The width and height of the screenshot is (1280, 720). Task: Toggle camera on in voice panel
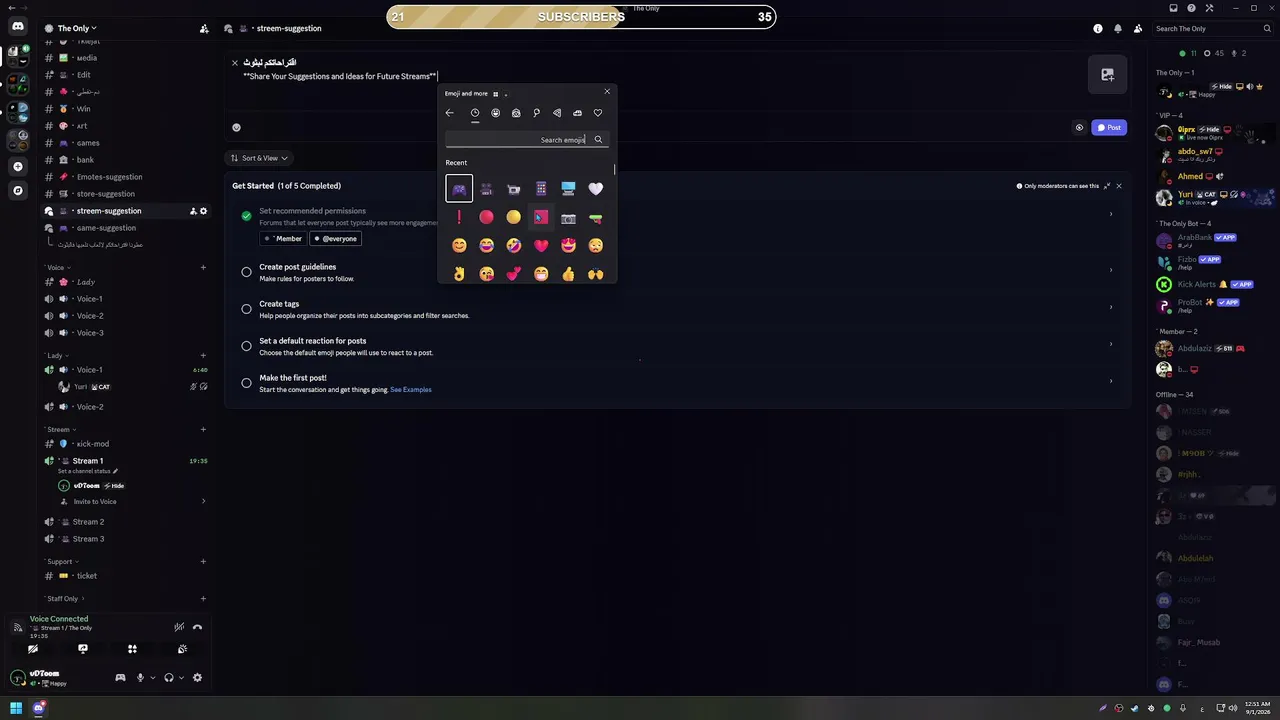(x=33, y=649)
